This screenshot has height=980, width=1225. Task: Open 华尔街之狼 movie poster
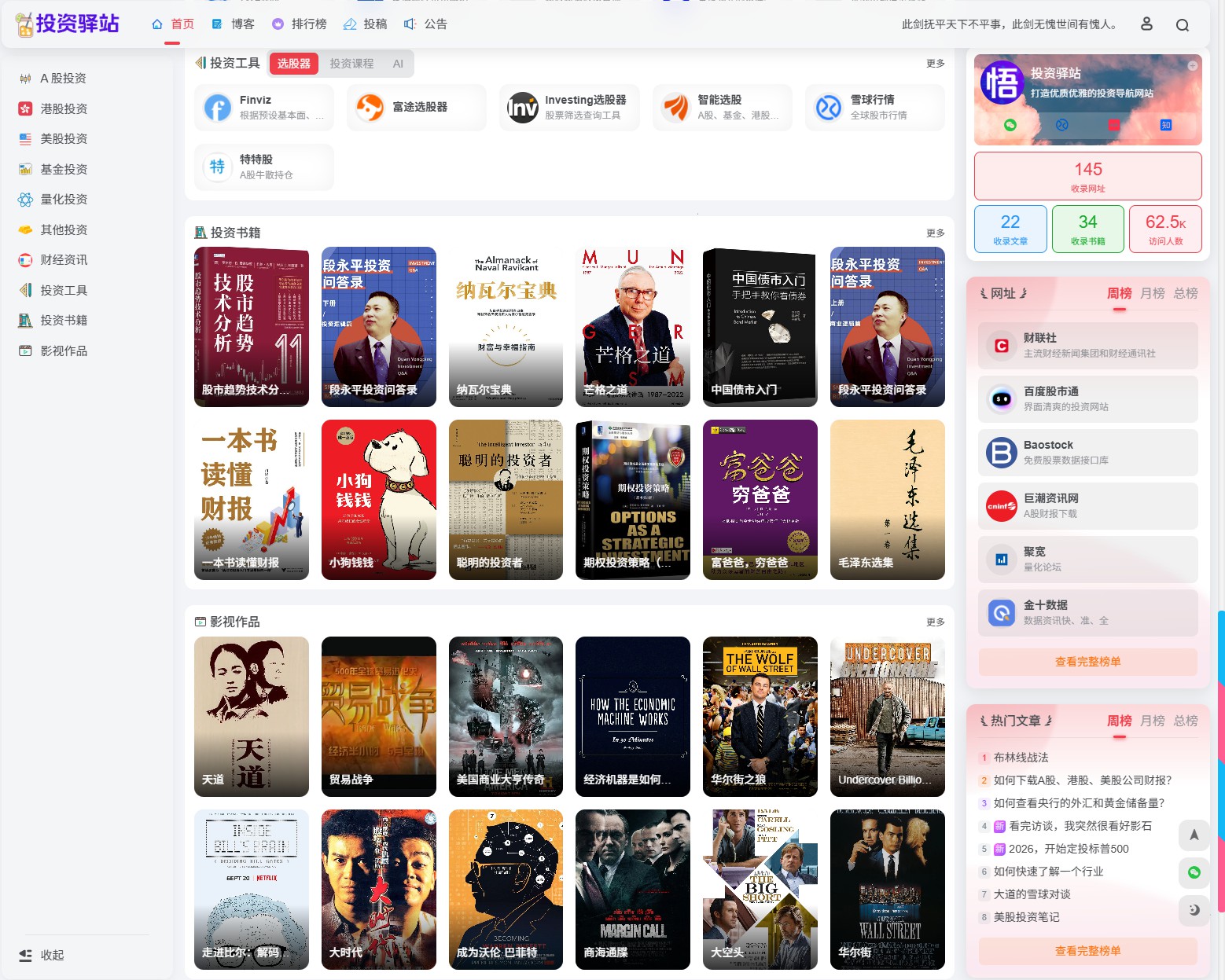point(760,717)
